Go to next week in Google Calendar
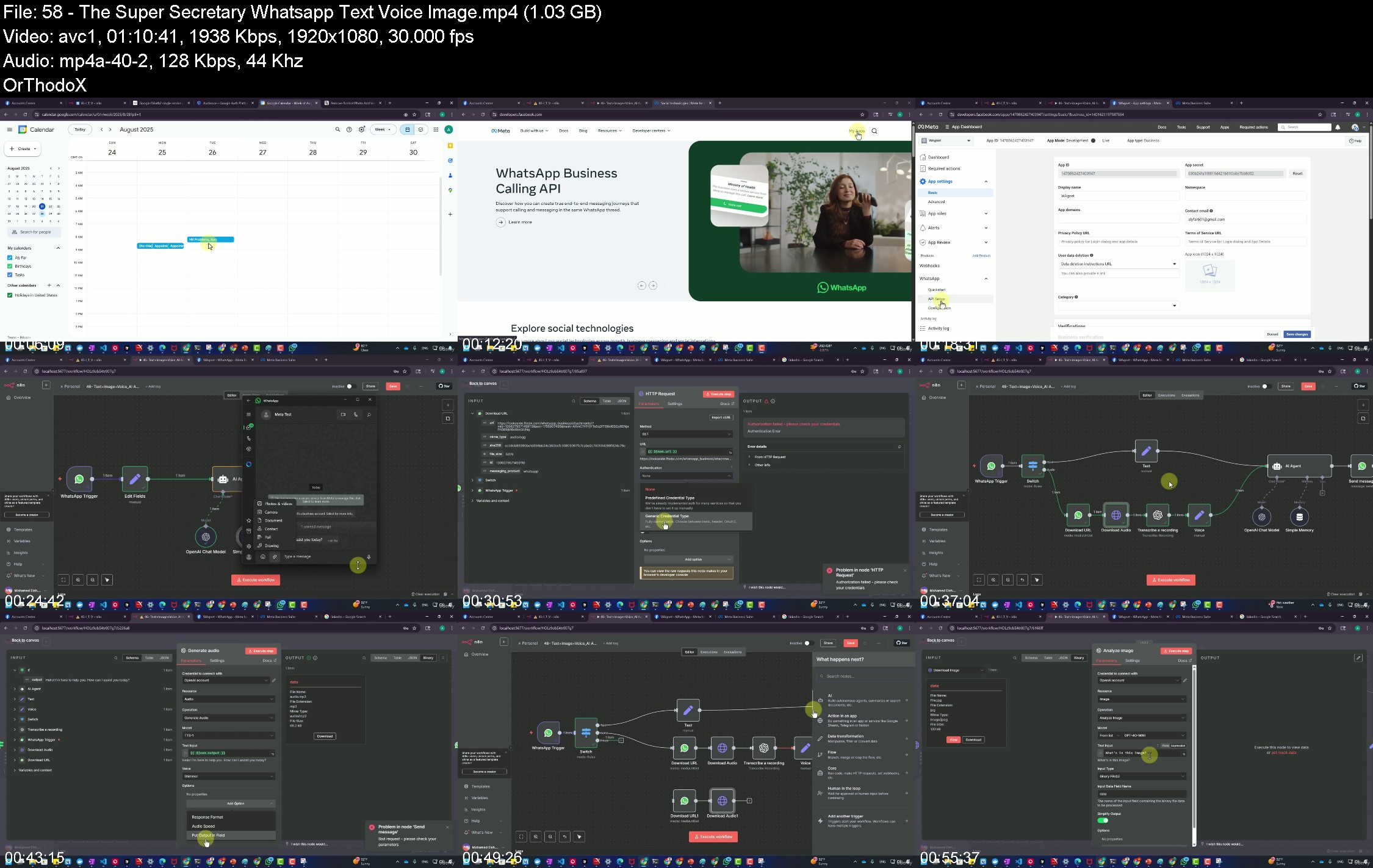 pyautogui.click(x=110, y=129)
